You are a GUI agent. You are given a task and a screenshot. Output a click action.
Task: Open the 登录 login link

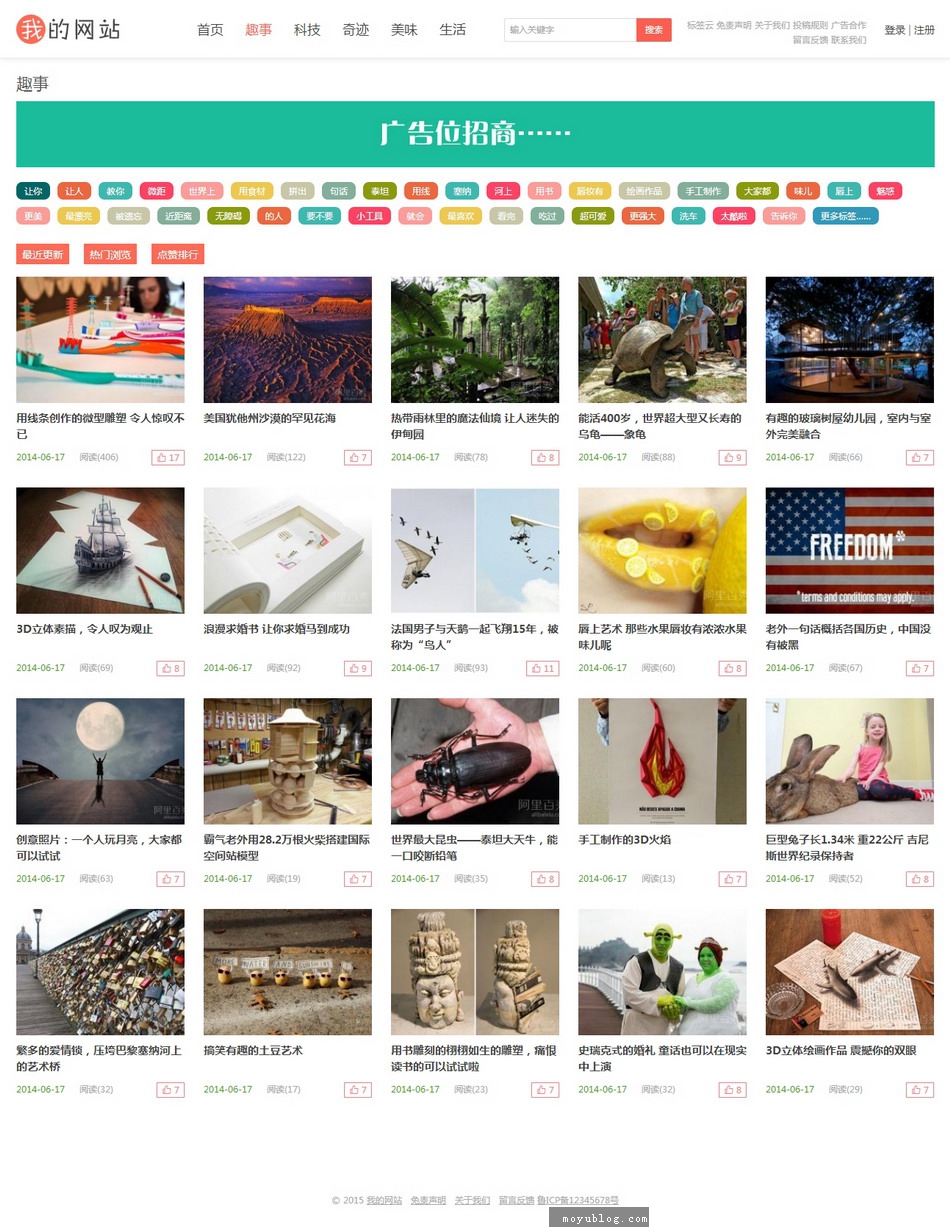(895, 30)
